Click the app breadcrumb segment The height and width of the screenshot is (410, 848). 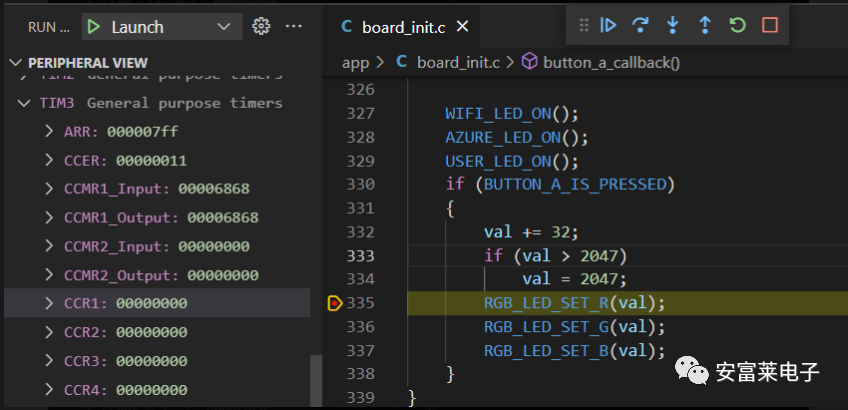click(x=355, y=63)
